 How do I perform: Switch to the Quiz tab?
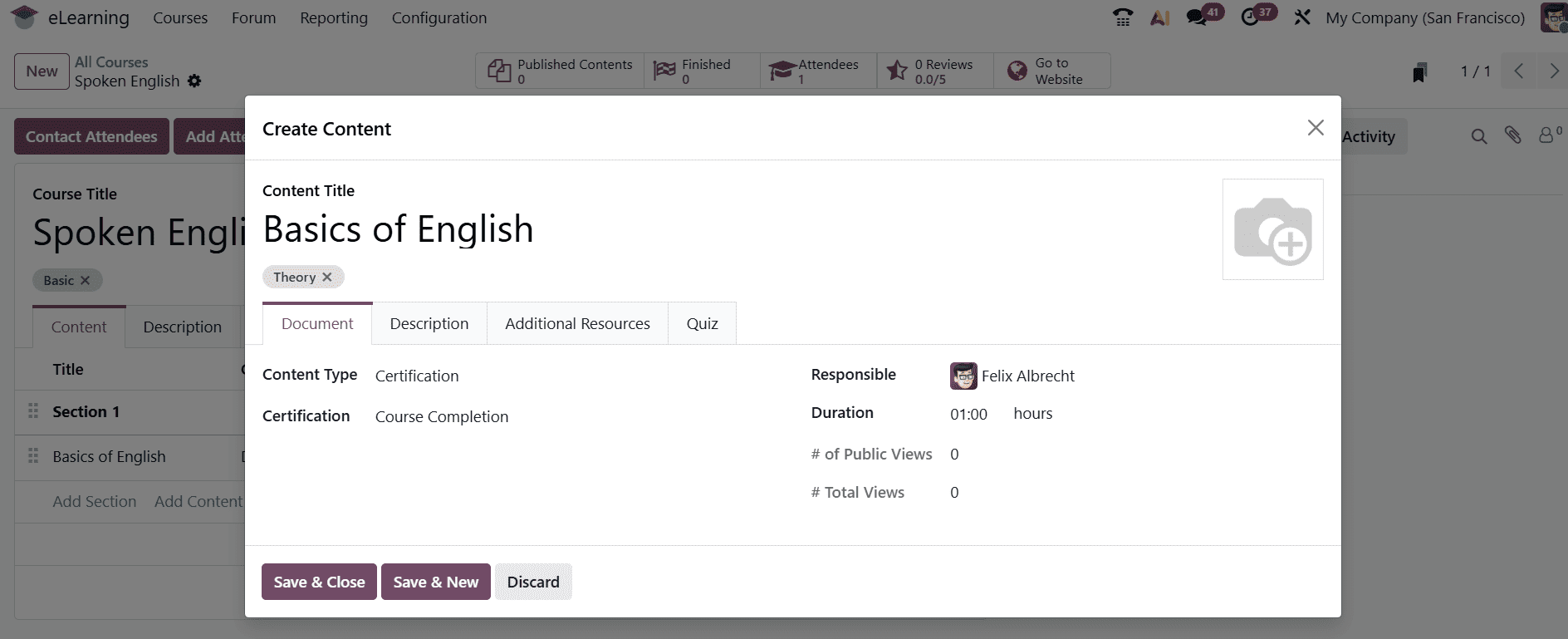point(702,323)
